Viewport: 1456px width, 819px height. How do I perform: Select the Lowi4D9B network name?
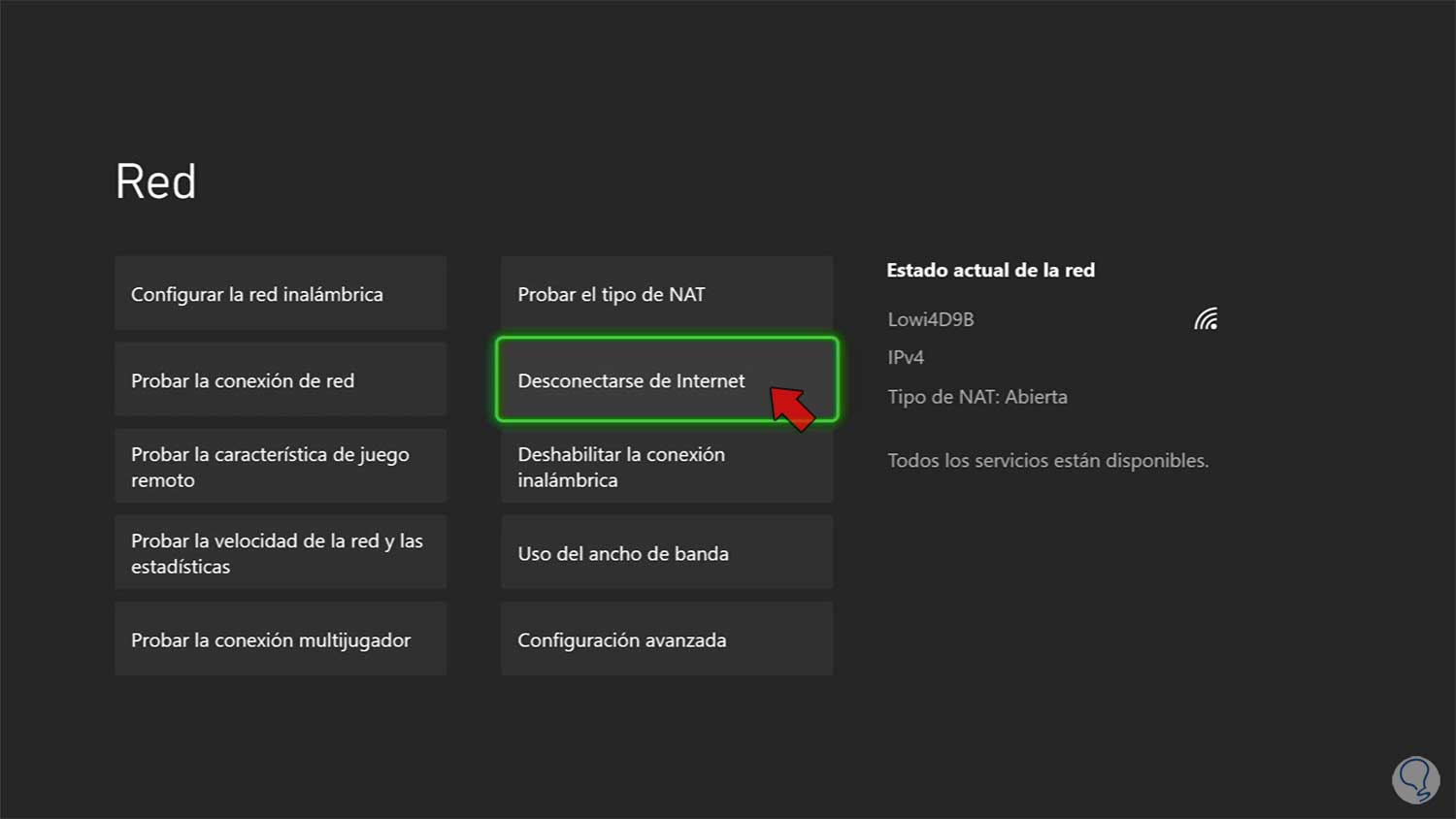930,319
